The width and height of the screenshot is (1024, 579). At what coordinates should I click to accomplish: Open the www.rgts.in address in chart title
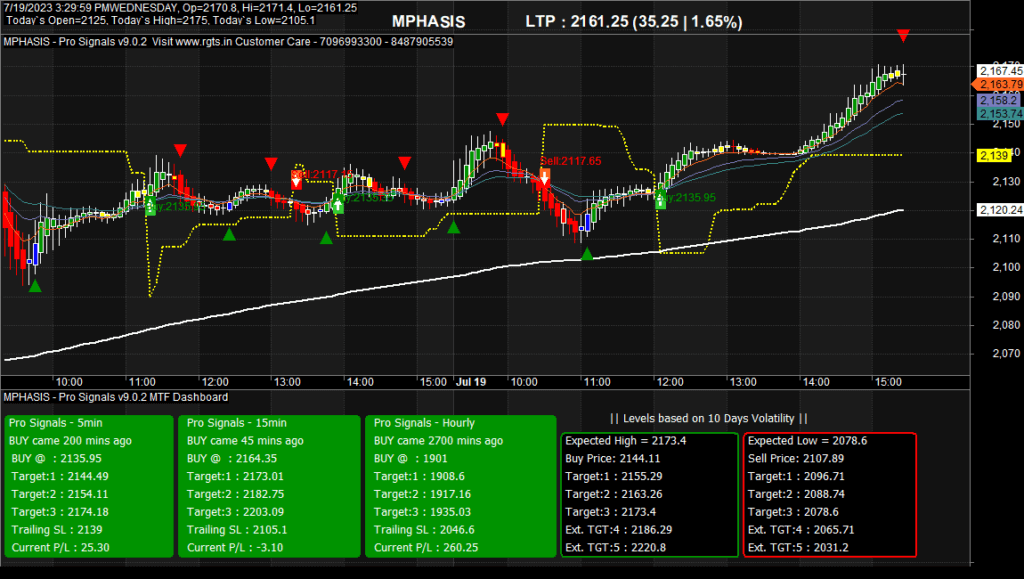204,42
